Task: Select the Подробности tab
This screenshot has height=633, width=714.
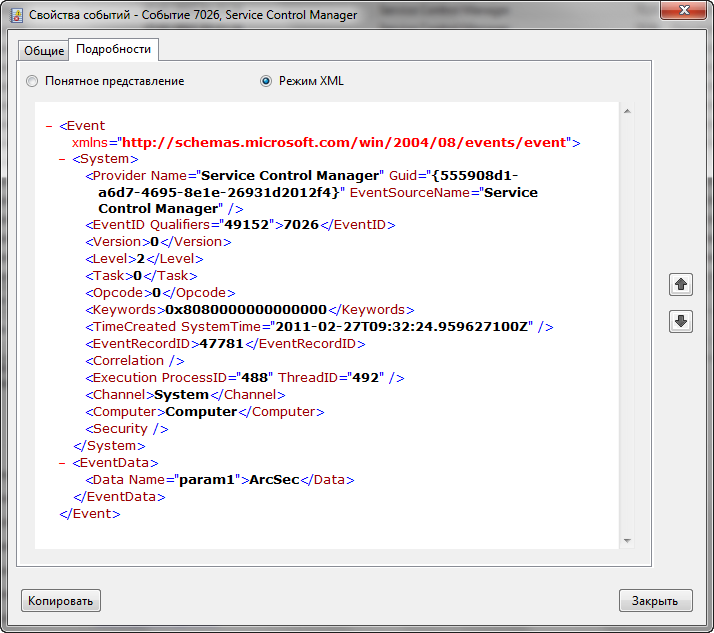Action: (114, 49)
